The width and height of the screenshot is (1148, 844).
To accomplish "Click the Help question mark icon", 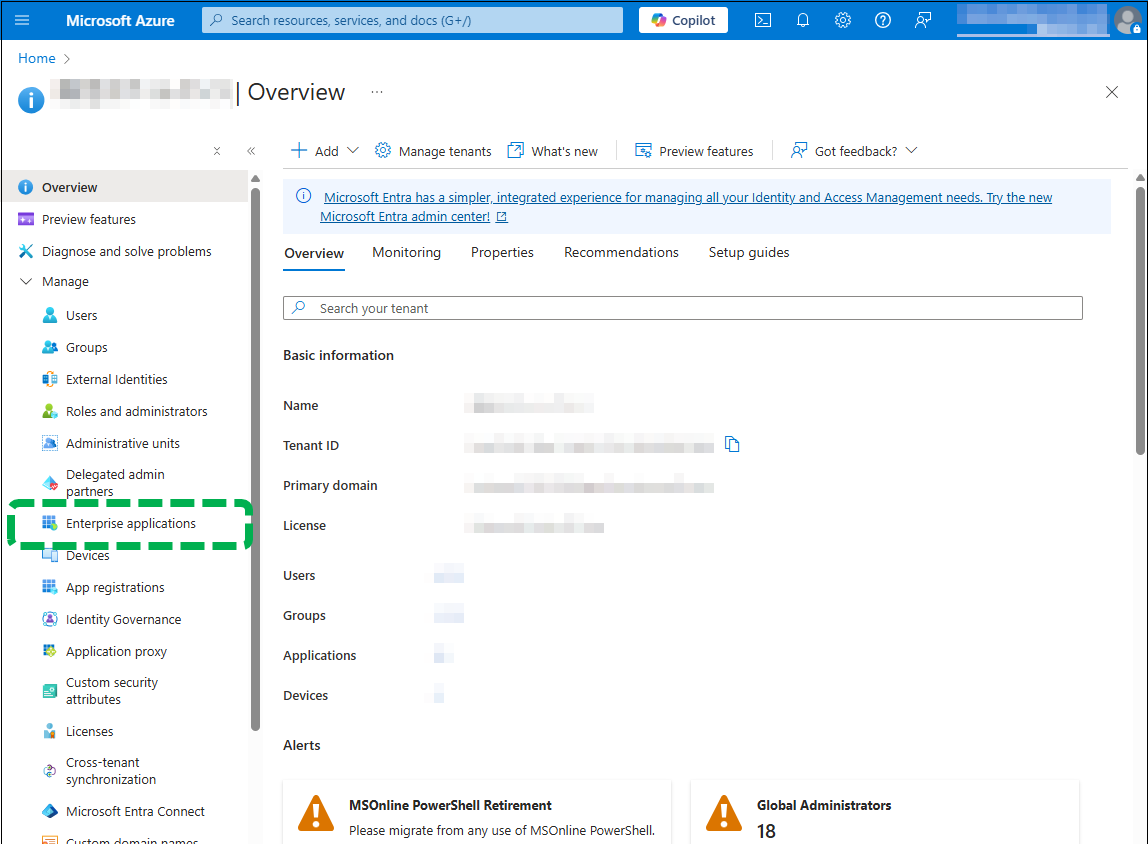I will click(x=883, y=20).
